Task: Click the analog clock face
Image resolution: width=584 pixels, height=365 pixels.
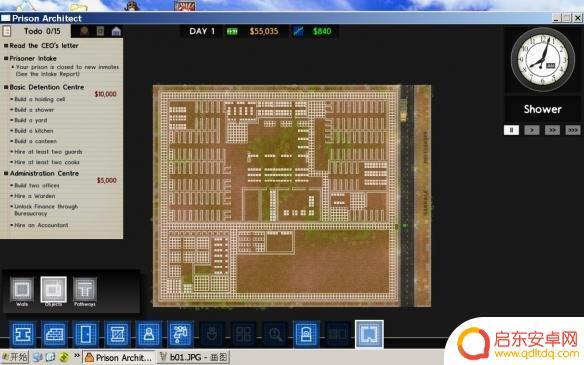Action: coord(542,60)
